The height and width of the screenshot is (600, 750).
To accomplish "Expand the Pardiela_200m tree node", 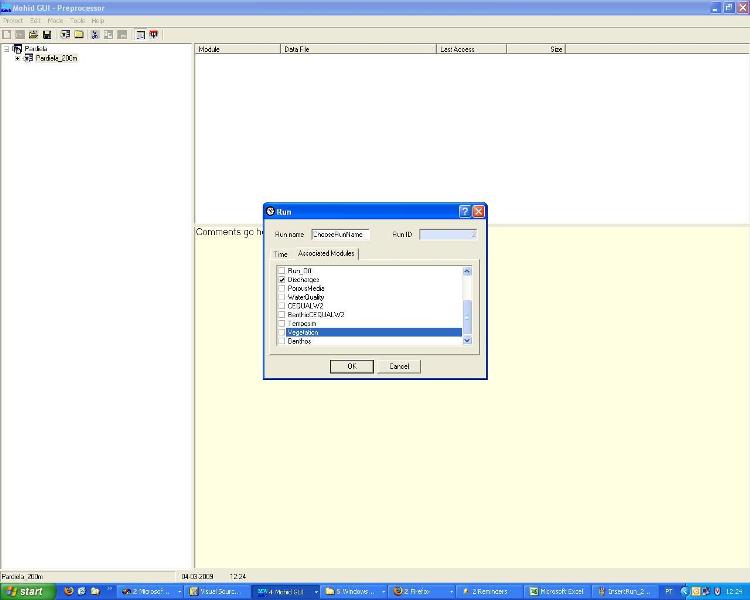I will 17,58.
